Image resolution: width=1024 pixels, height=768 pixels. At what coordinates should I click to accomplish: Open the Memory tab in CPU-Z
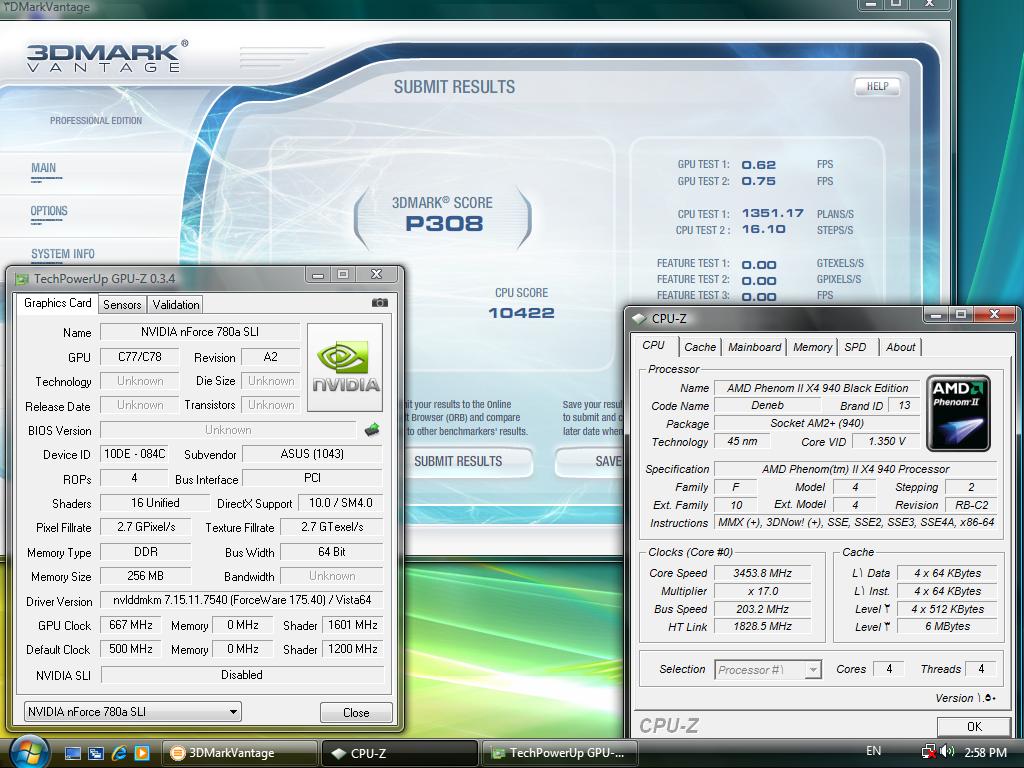coord(812,347)
